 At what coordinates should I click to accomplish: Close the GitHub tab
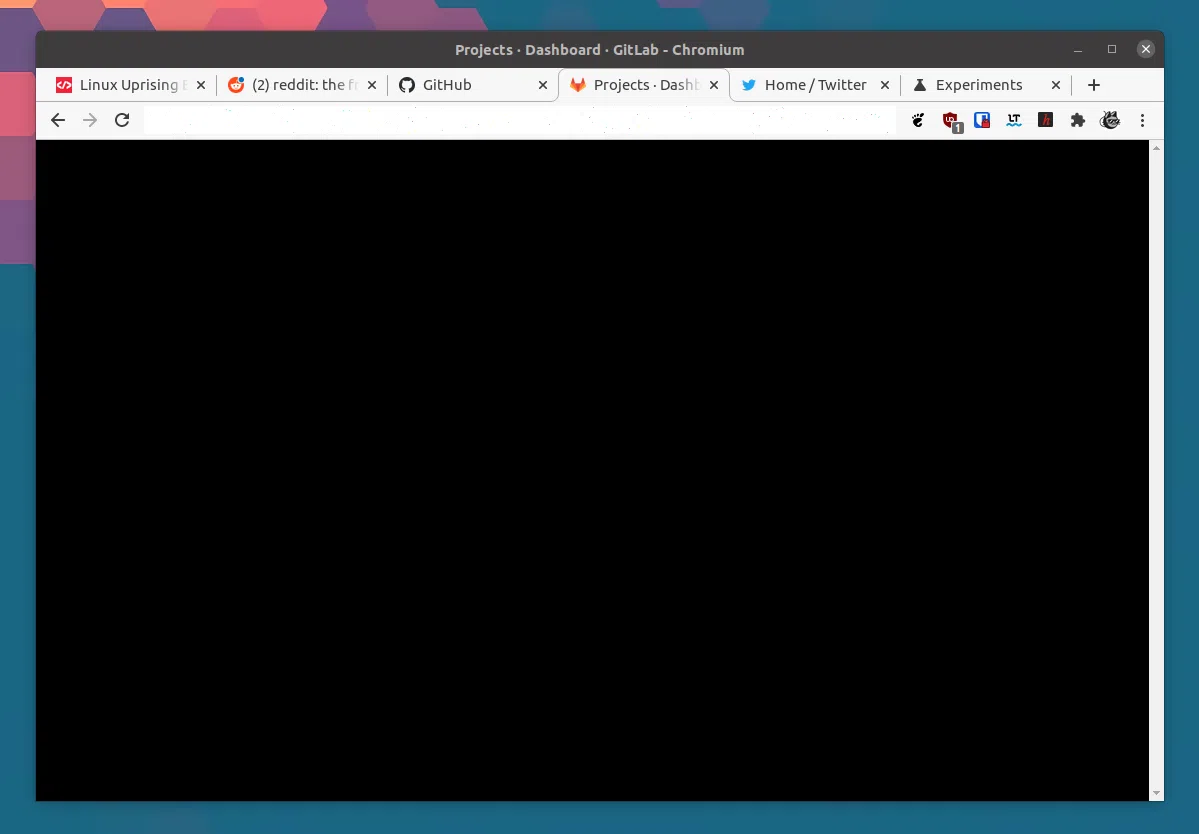point(543,85)
